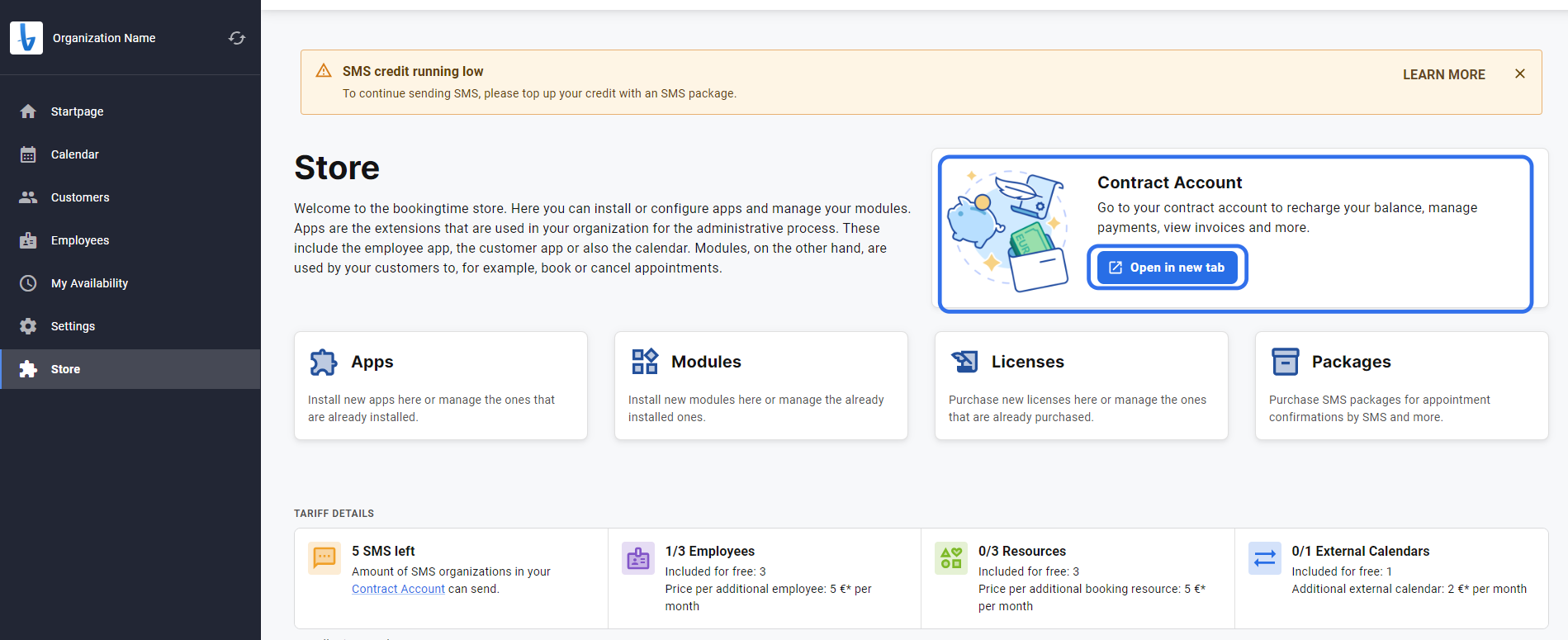Click LEARN MORE on SMS alert
The height and width of the screenshot is (640, 1568).
point(1443,74)
